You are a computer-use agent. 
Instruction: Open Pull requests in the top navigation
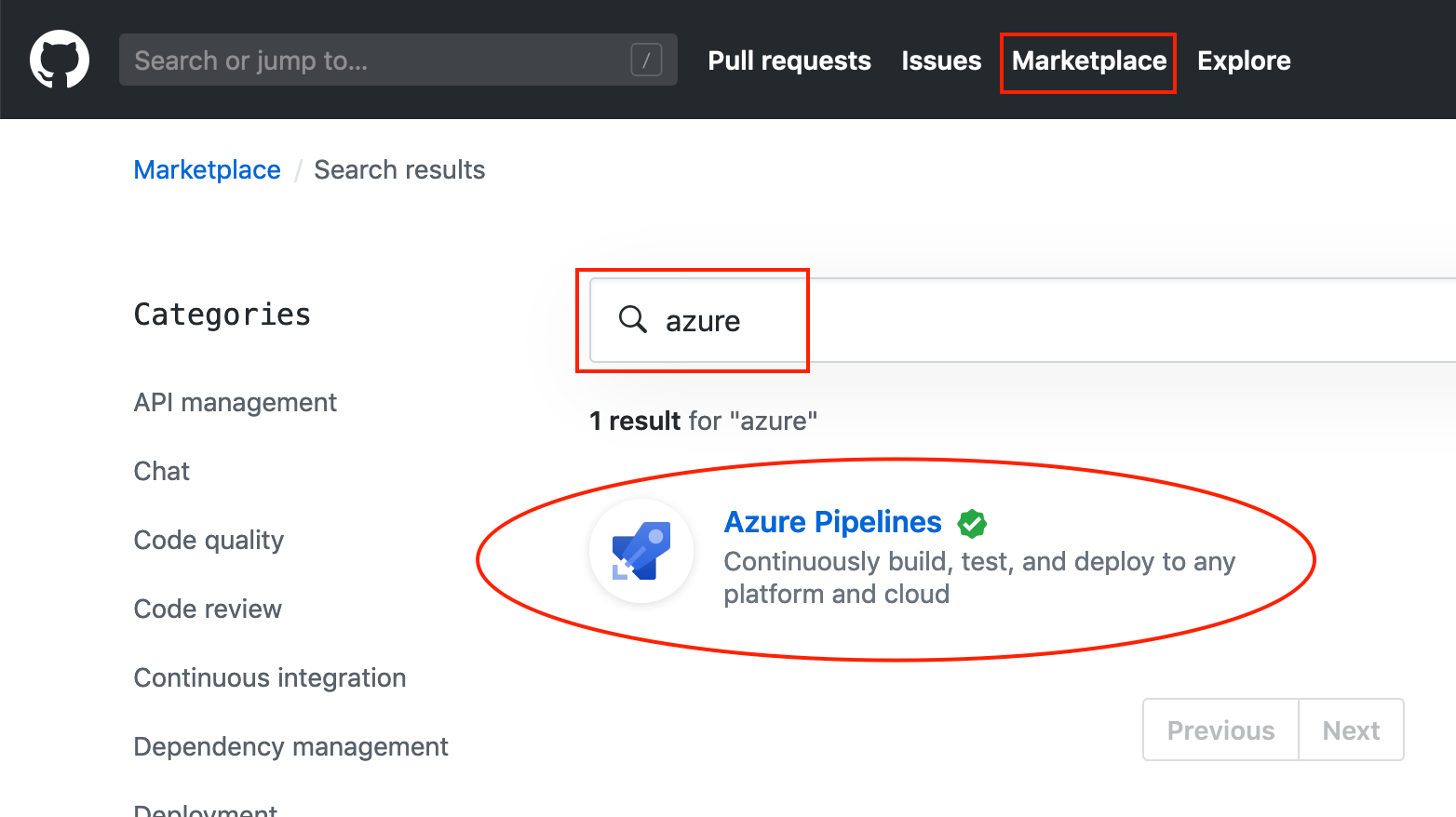coord(789,60)
